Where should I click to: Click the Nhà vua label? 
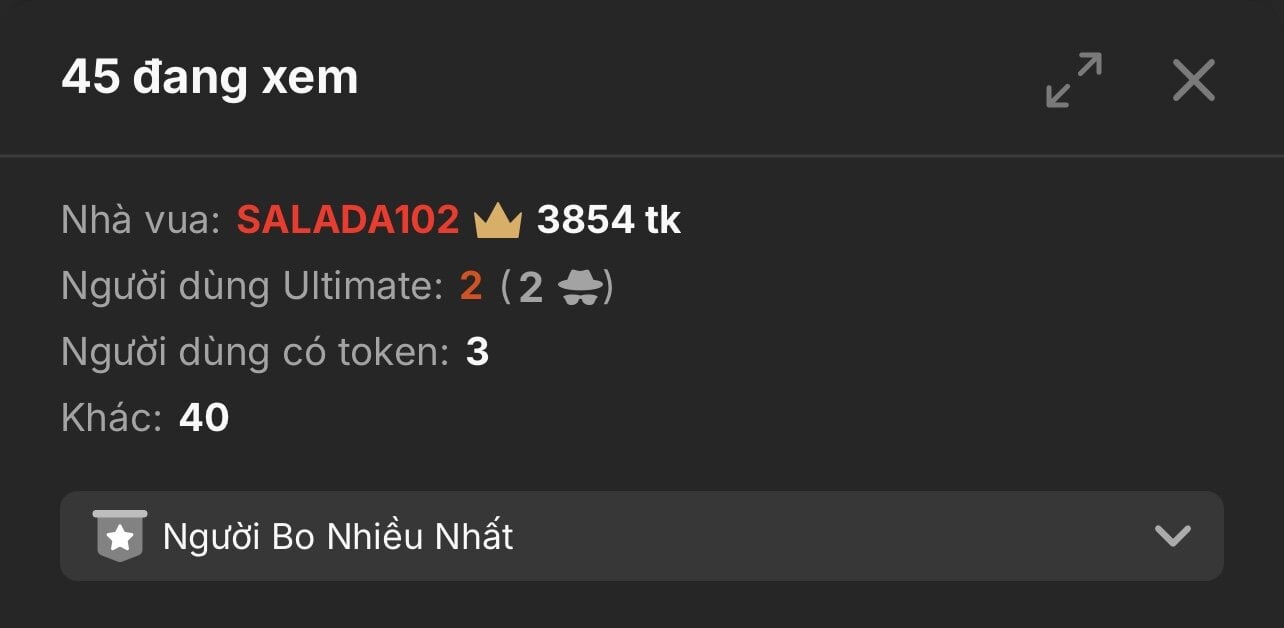[141, 220]
